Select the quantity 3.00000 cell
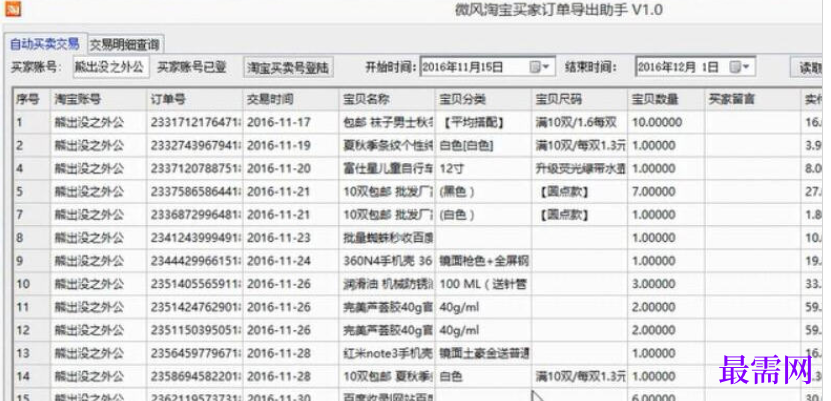Viewport: 831px width, 401px height. pyautogui.click(x=666, y=284)
